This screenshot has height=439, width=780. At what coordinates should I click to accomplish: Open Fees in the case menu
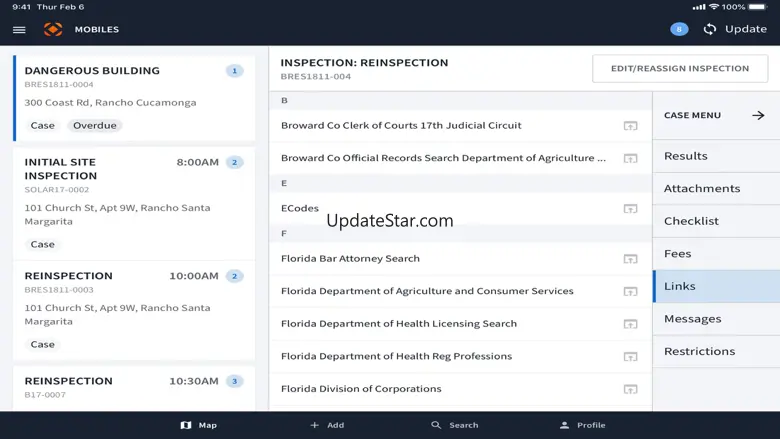(x=716, y=254)
